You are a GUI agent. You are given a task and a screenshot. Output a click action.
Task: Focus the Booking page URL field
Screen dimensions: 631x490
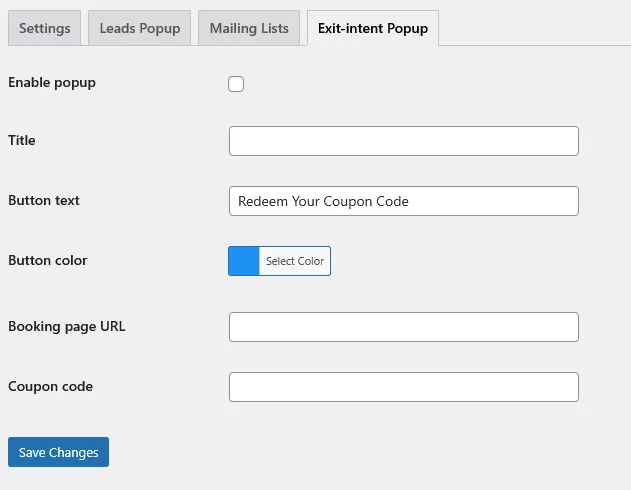pyautogui.click(x=403, y=327)
